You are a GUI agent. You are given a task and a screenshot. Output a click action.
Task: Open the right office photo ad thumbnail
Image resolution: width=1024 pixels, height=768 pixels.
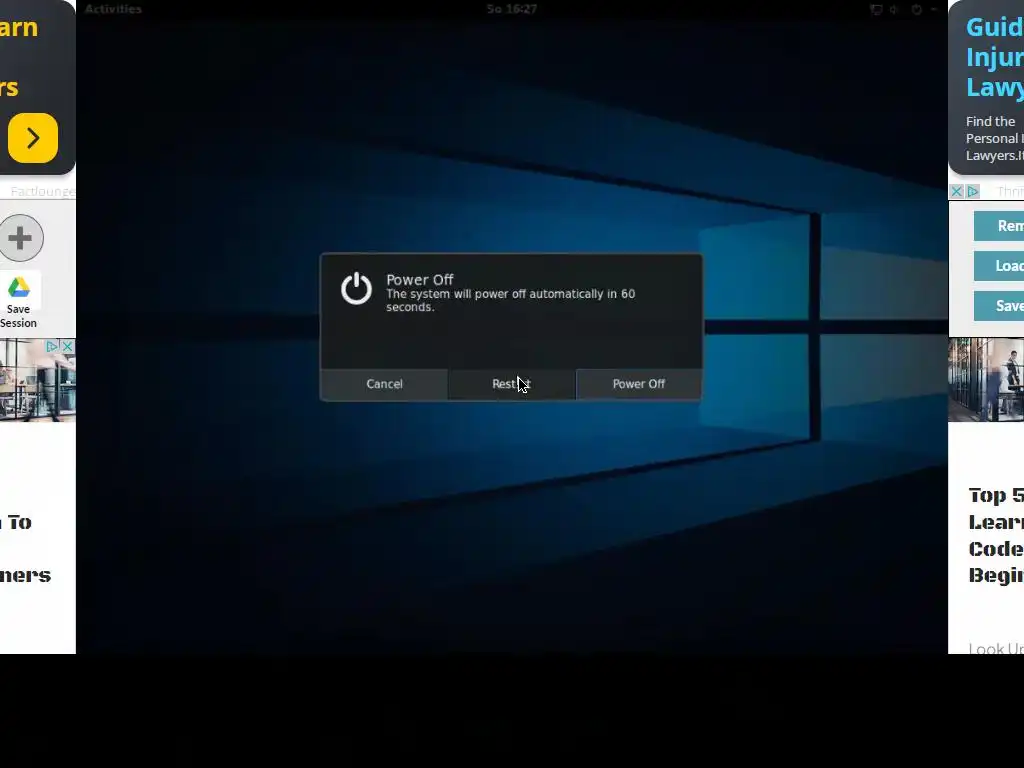coord(986,379)
